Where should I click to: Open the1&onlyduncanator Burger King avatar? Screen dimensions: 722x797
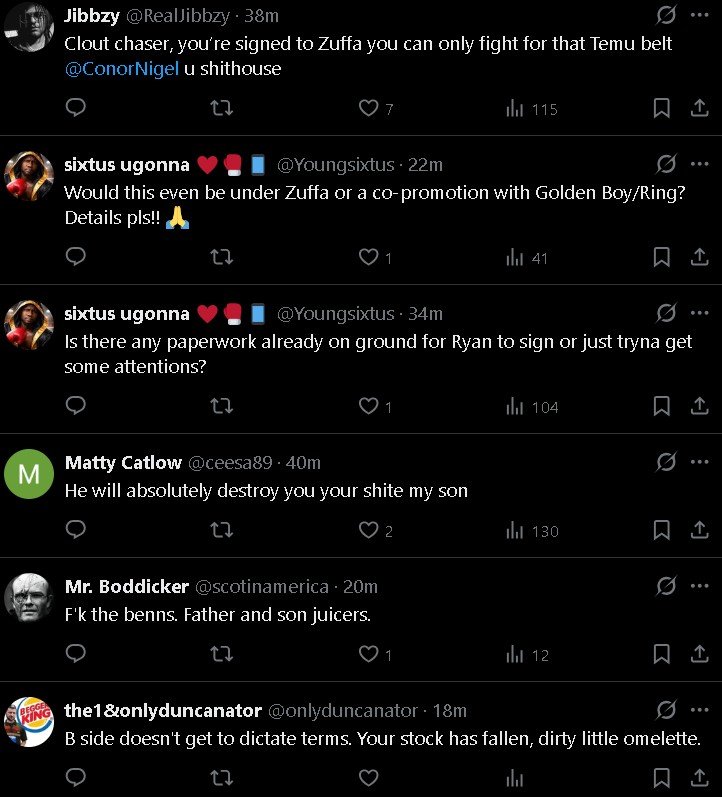tap(29, 722)
